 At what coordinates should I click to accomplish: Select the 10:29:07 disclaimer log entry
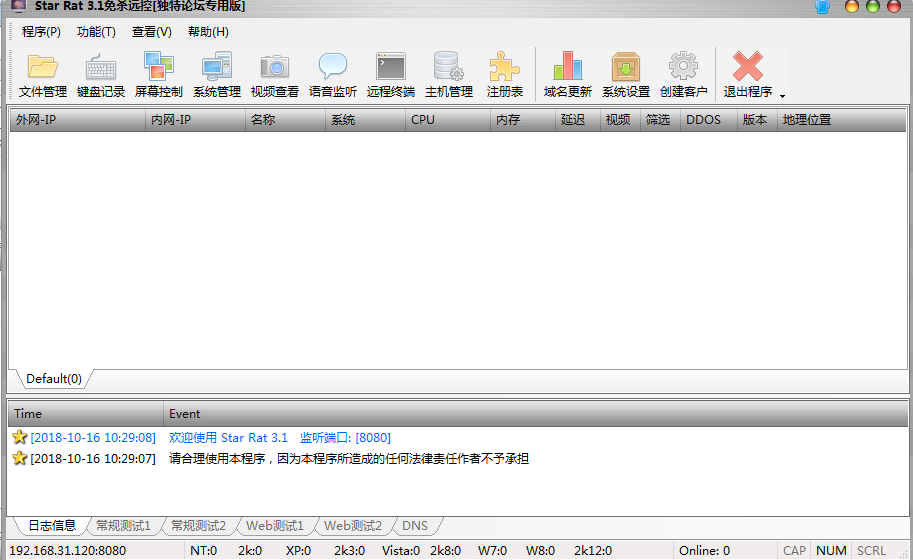click(x=458, y=459)
